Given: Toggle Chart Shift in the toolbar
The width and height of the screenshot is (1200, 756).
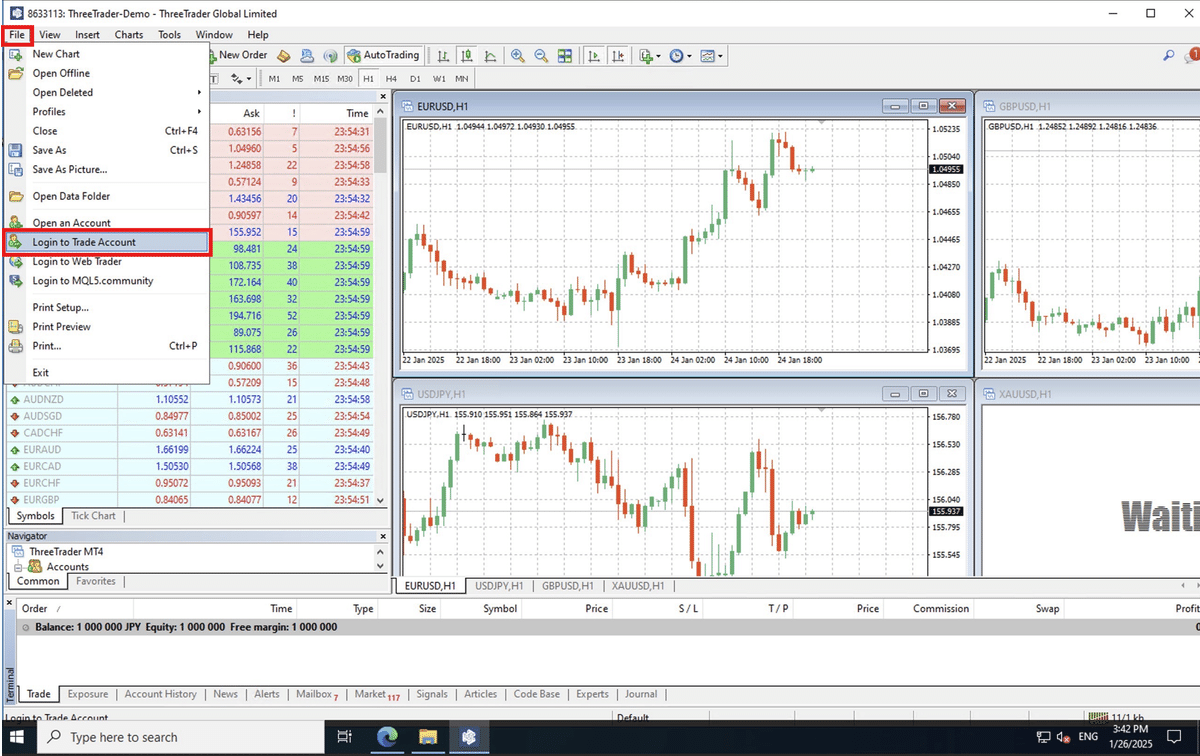Looking at the screenshot, I should (x=618, y=56).
